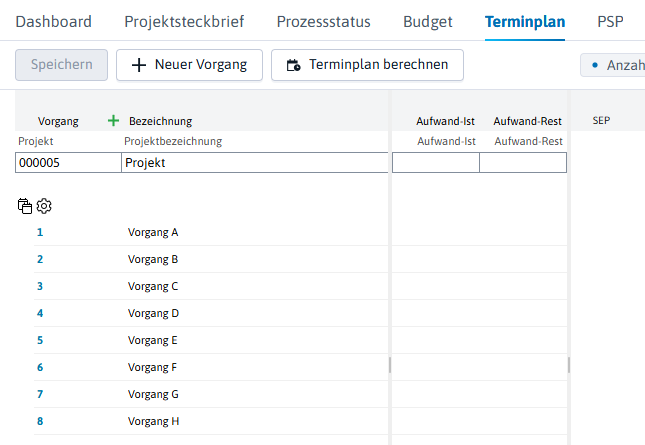
Task: Go to the Prozessstatus tab
Action: pyautogui.click(x=323, y=21)
